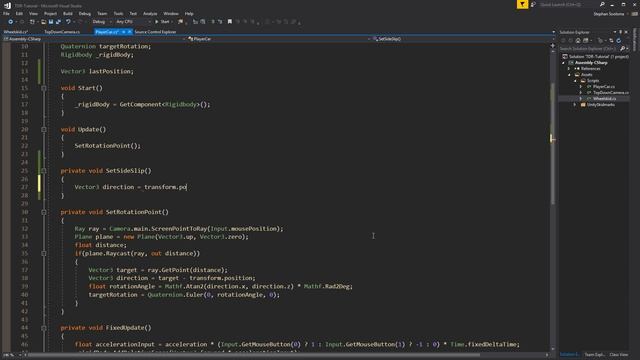Screen dimensions: 640x360
Task: Collapse the Scripts folder node
Action: (576, 81)
